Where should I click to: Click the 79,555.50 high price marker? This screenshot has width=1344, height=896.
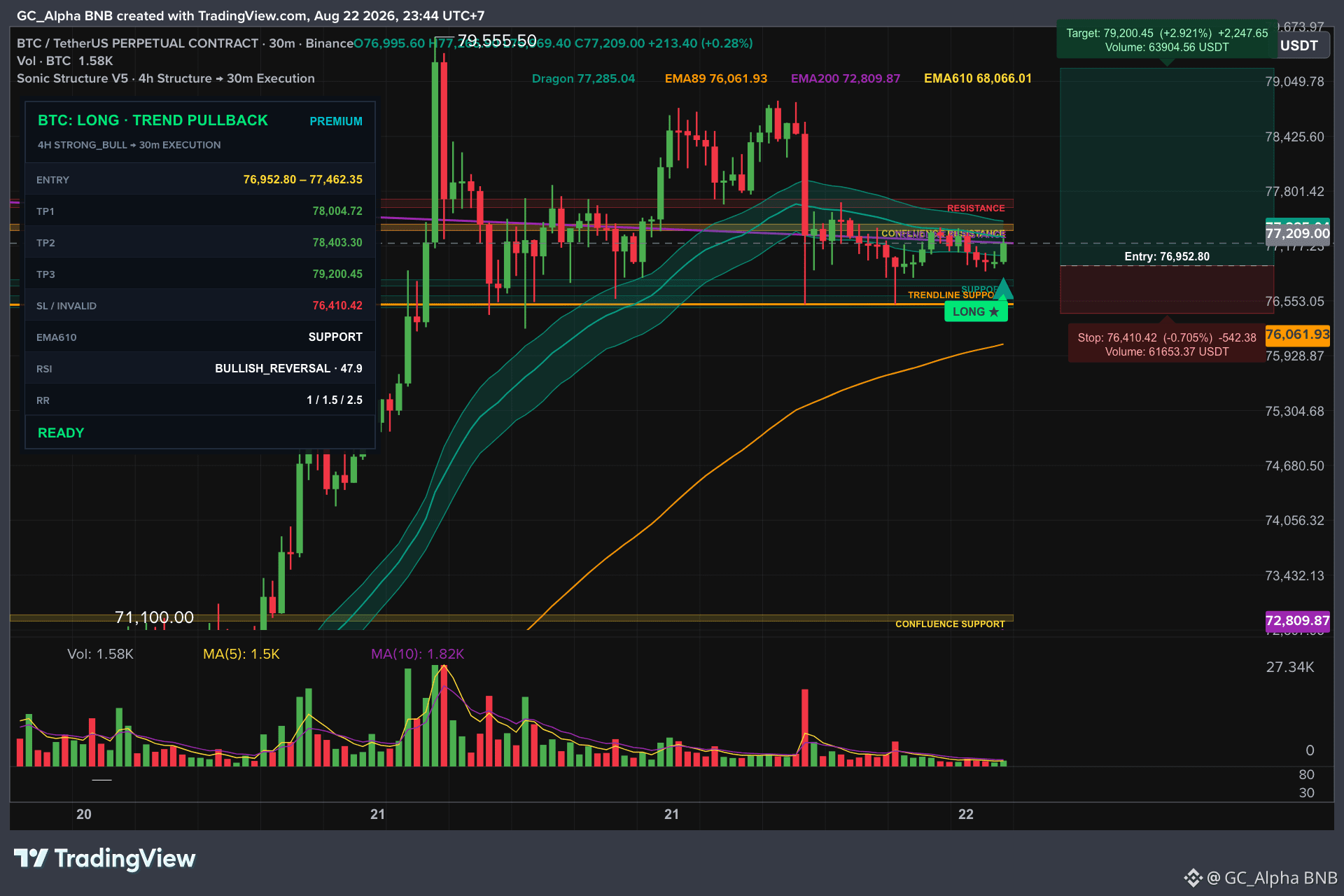[x=497, y=41]
